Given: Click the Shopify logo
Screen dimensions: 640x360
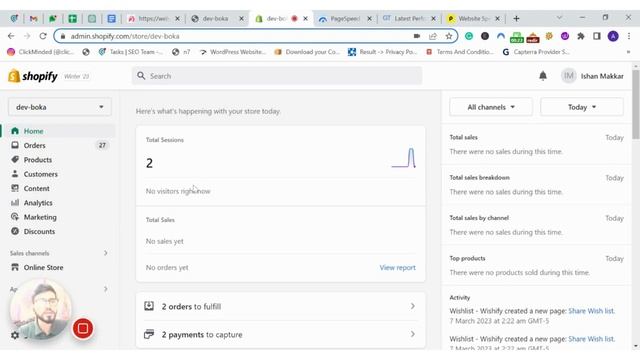Looking at the screenshot, I should coord(33,76).
